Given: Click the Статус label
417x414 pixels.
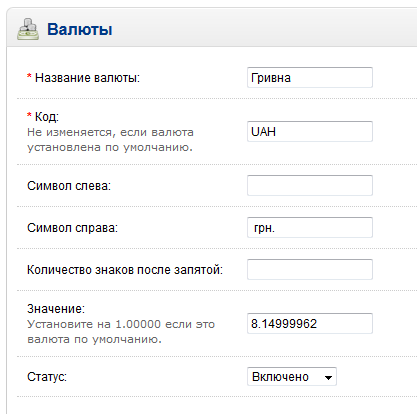Looking at the screenshot, I should coord(47,377).
